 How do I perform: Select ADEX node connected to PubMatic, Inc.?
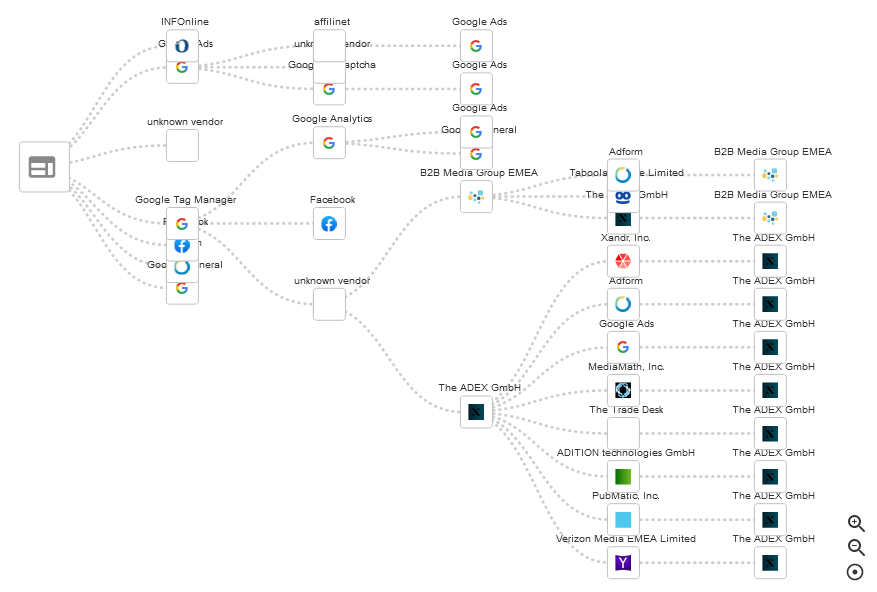coord(771,520)
